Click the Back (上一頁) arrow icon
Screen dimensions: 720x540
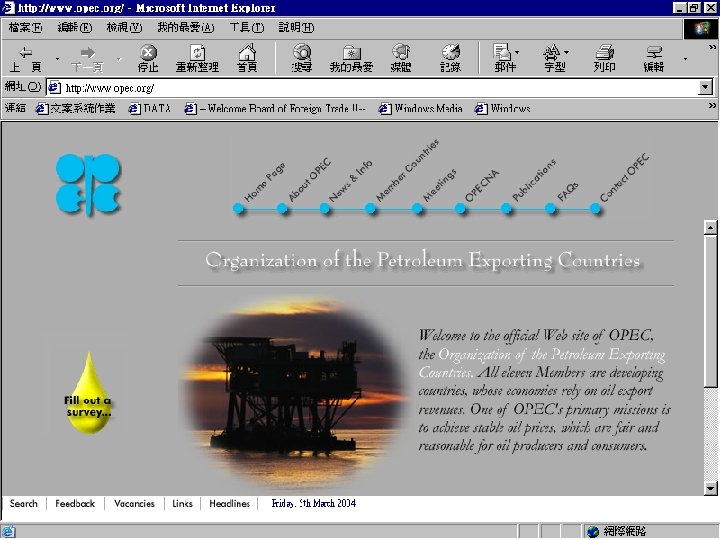[26, 52]
